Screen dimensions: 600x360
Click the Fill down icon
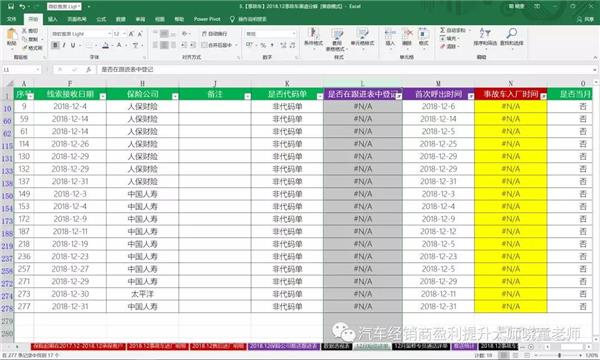(443, 38)
